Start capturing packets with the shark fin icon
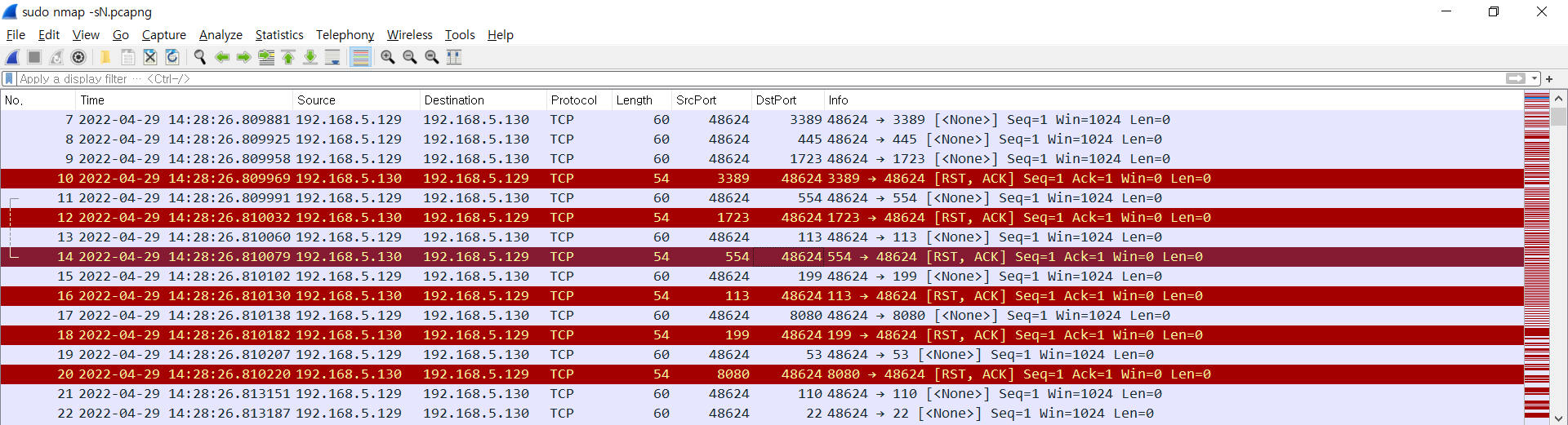Viewport: 1568px width, 425px height. (12, 57)
